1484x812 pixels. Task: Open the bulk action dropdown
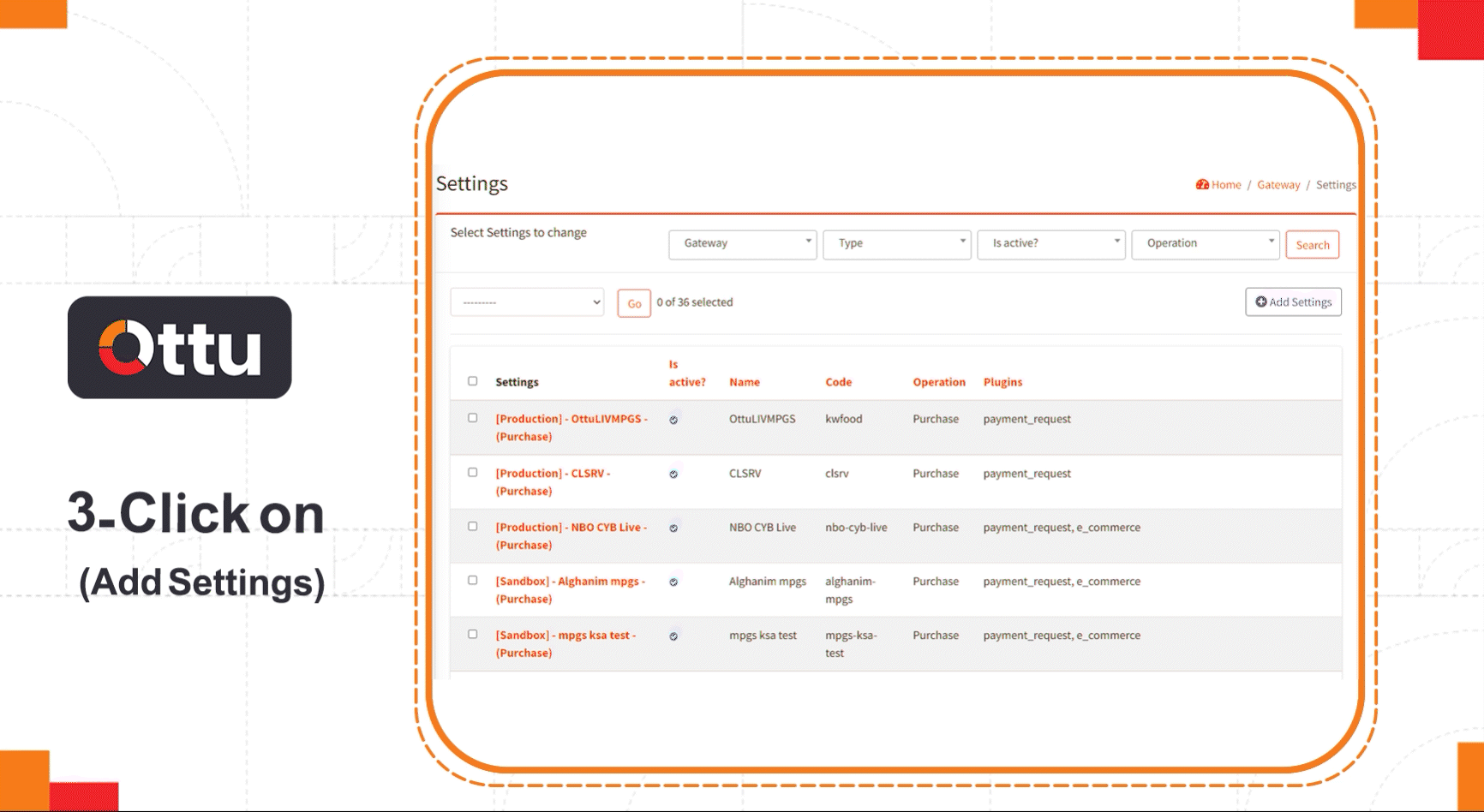tap(528, 302)
